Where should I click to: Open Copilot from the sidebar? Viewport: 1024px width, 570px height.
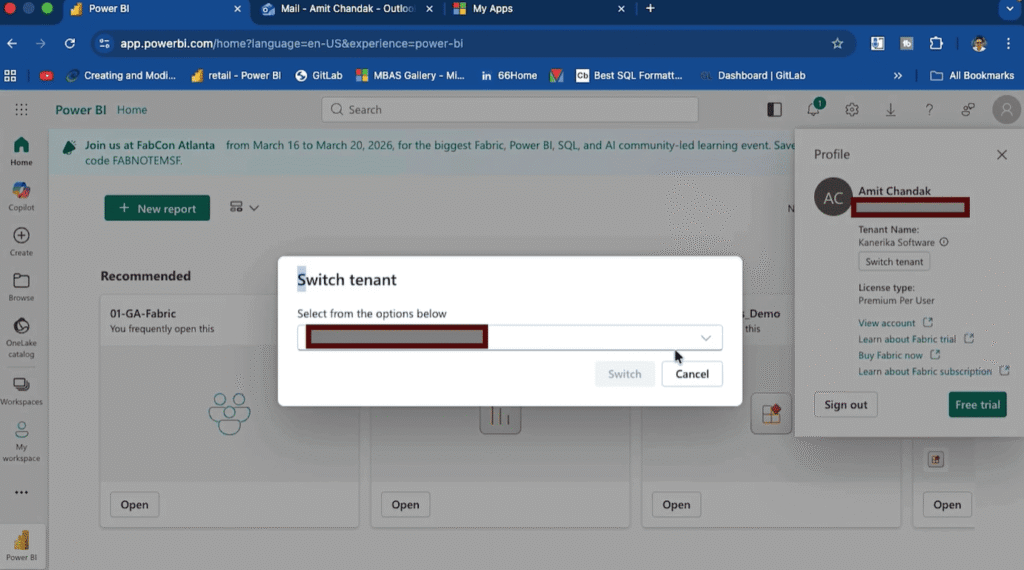point(21,197)
